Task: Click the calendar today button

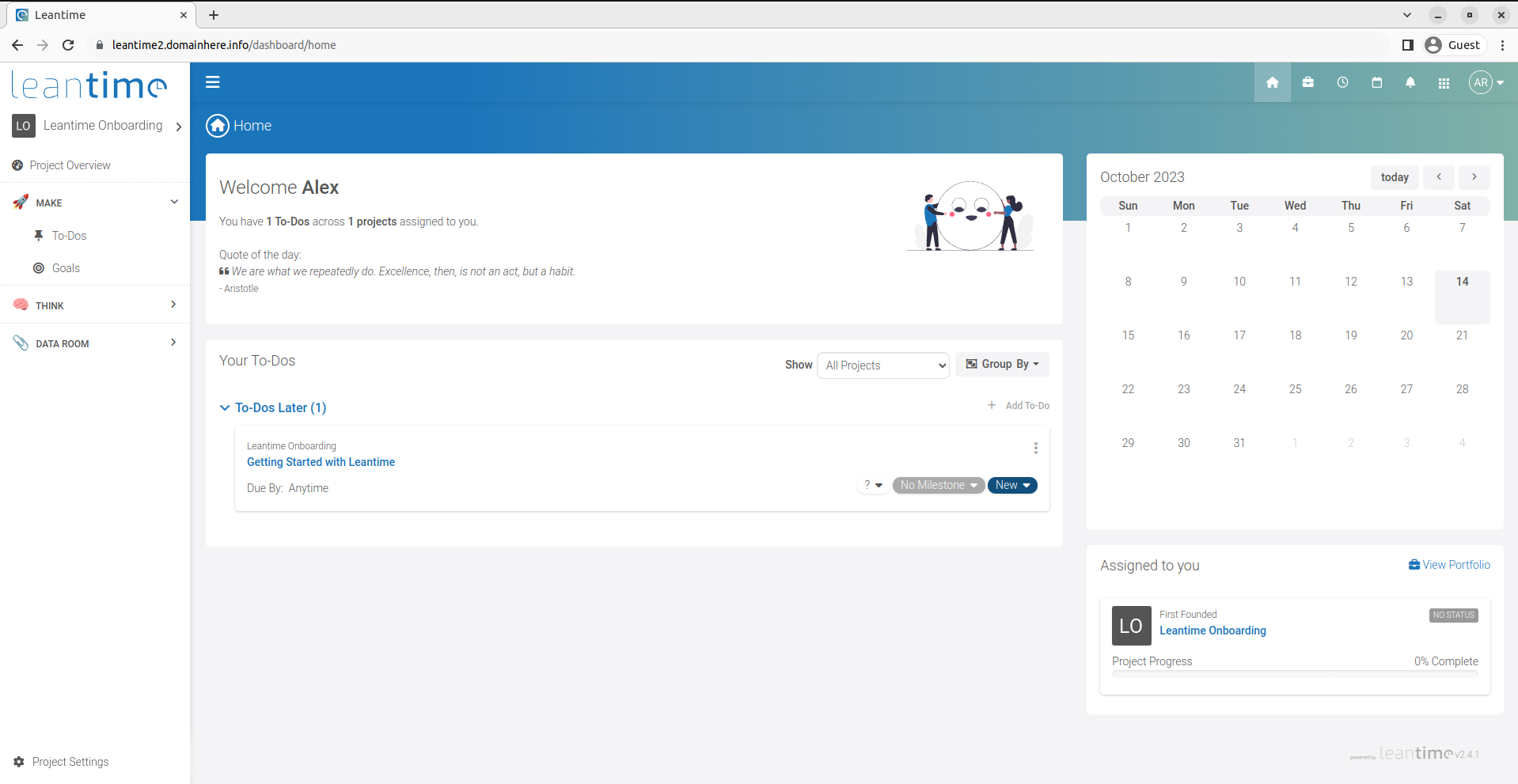Action: coord(1395,177)
